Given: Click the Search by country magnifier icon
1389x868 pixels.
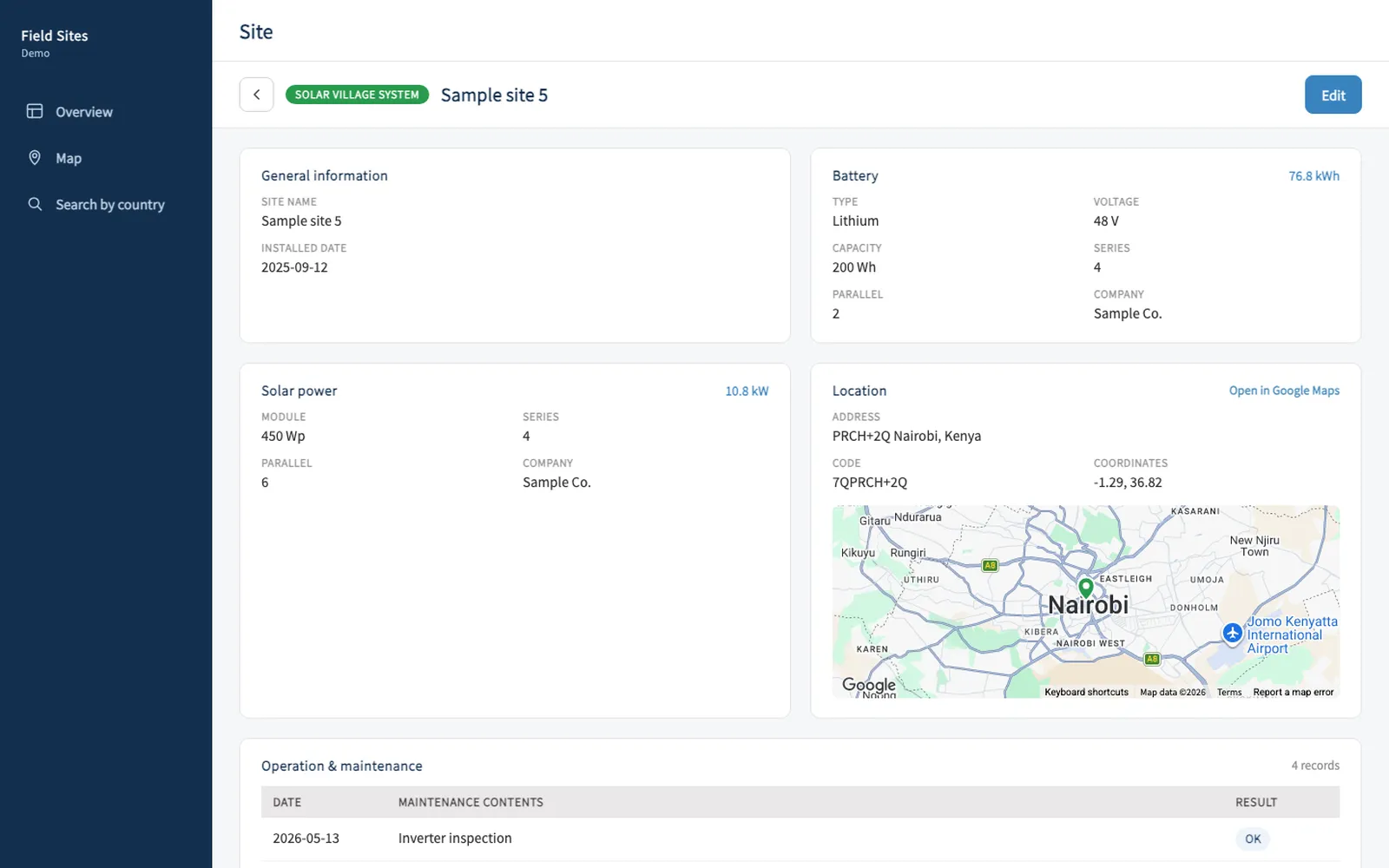Looking at the screenshot, I should pos(35,204).
